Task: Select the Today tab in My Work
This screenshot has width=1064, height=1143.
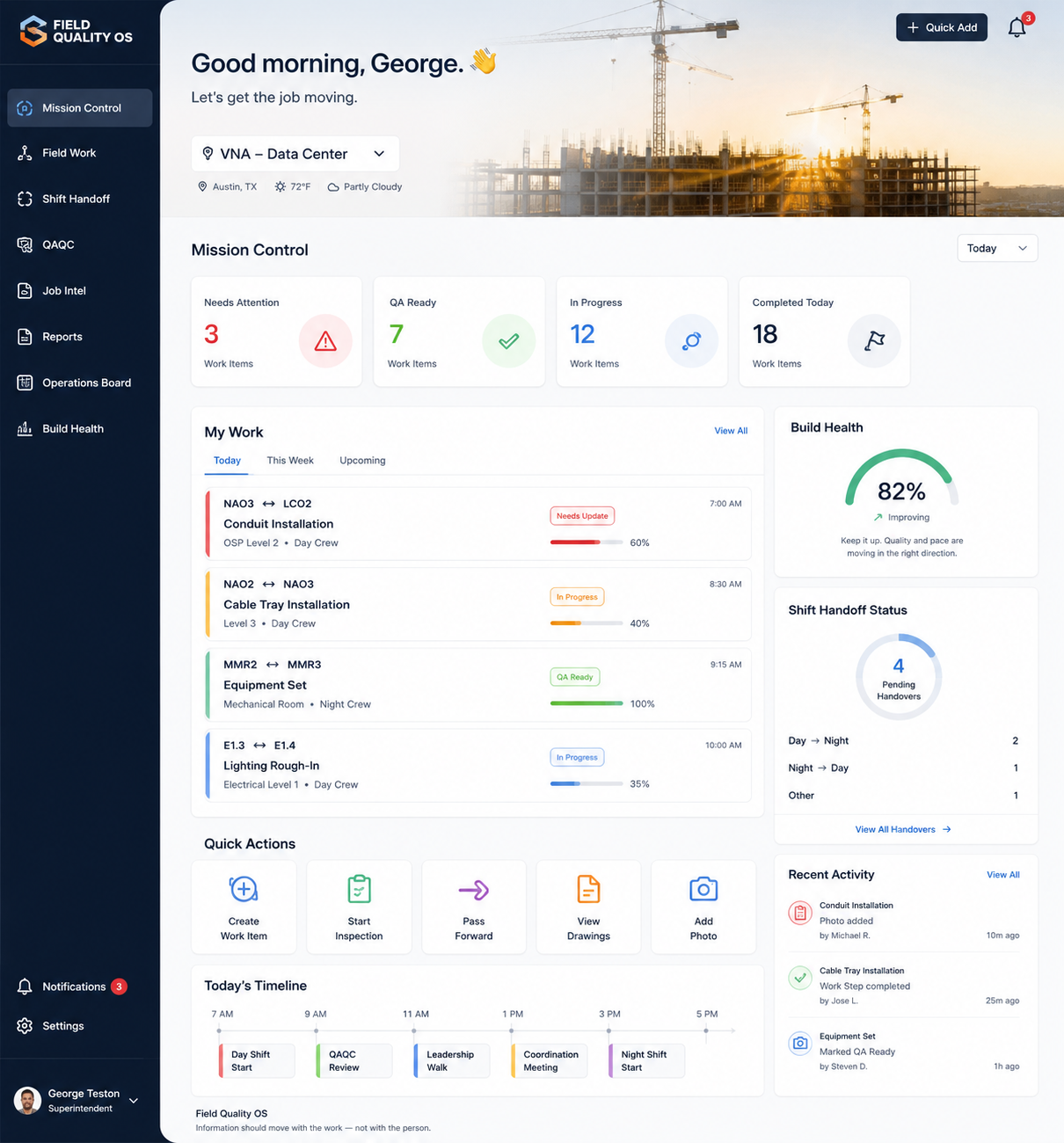Action: pyautogui.click(x=227, y=461)
